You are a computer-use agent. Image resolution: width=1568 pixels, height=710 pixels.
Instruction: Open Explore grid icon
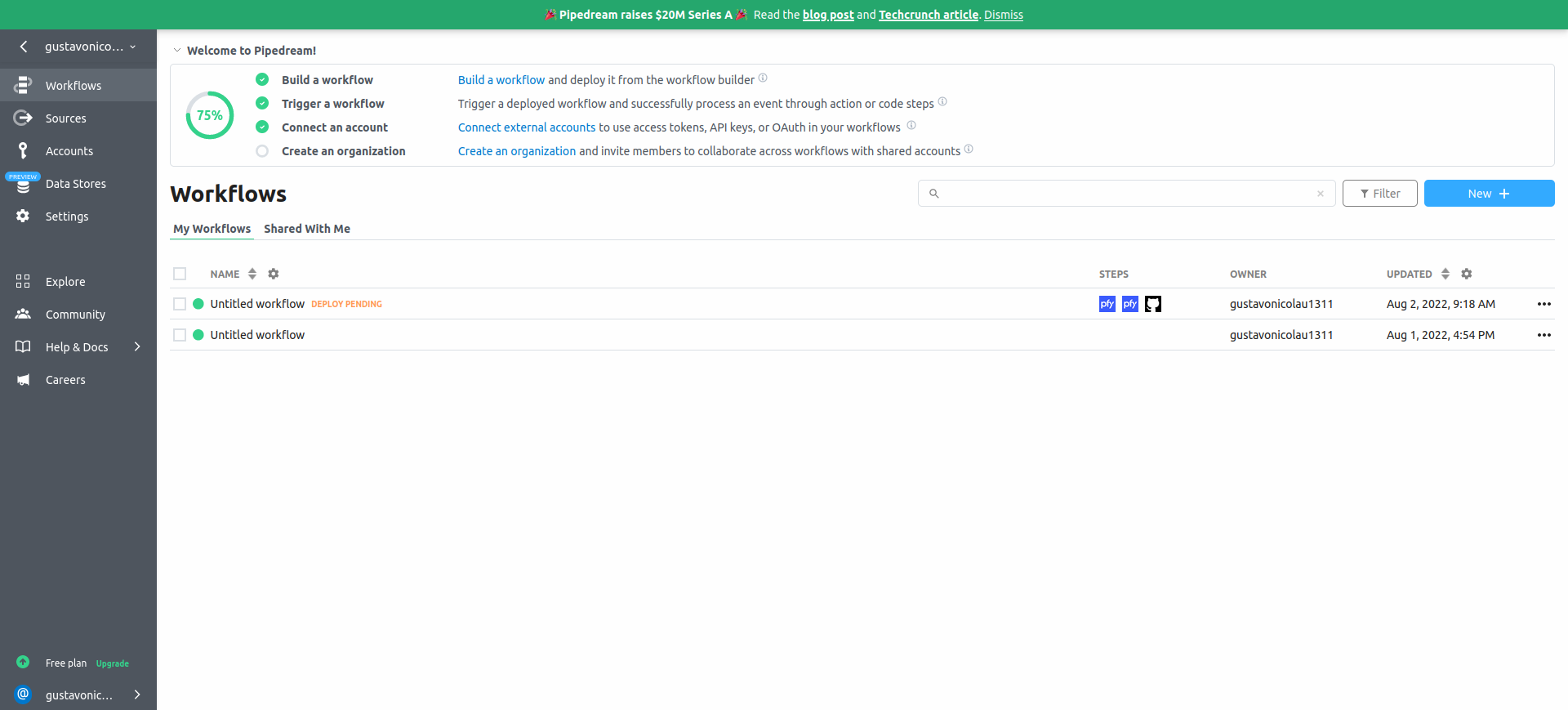pos(23,281)
